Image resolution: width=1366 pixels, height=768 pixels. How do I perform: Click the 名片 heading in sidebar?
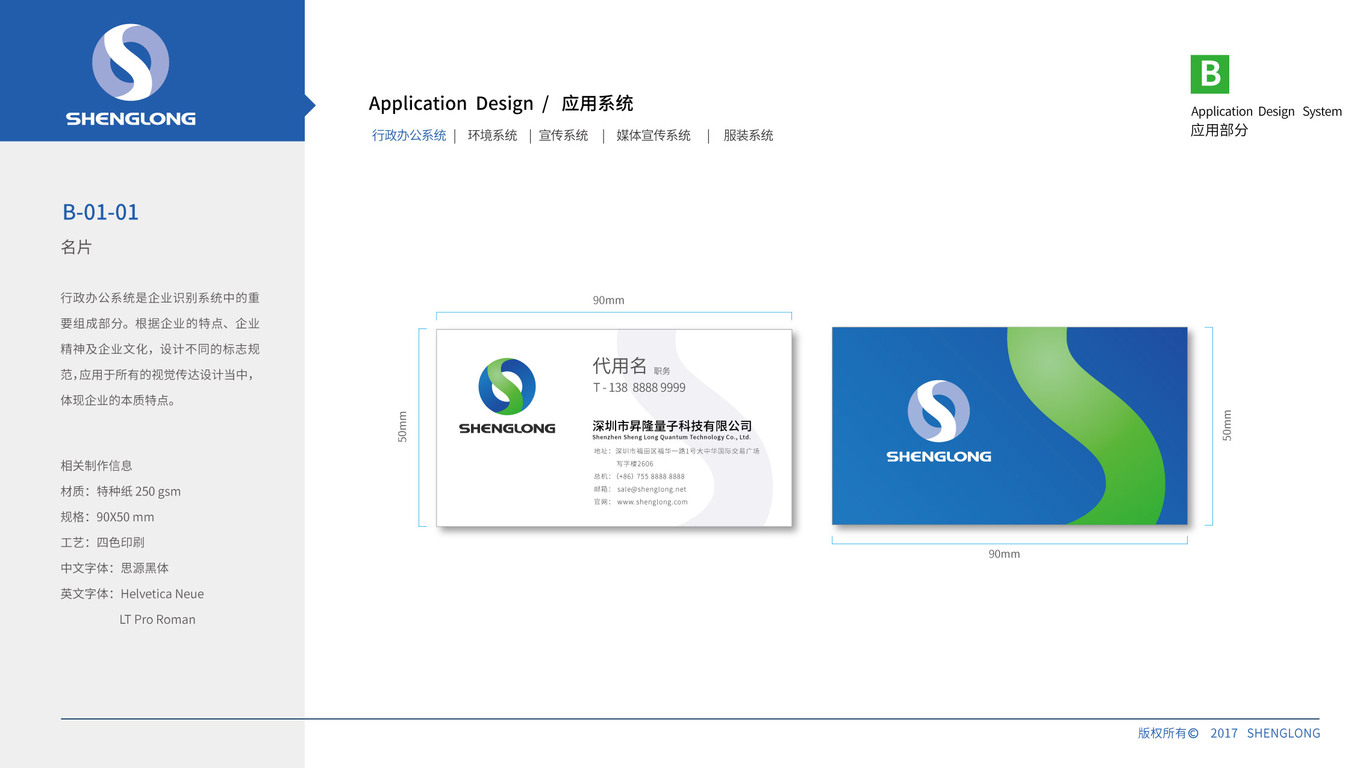(76, 247)
